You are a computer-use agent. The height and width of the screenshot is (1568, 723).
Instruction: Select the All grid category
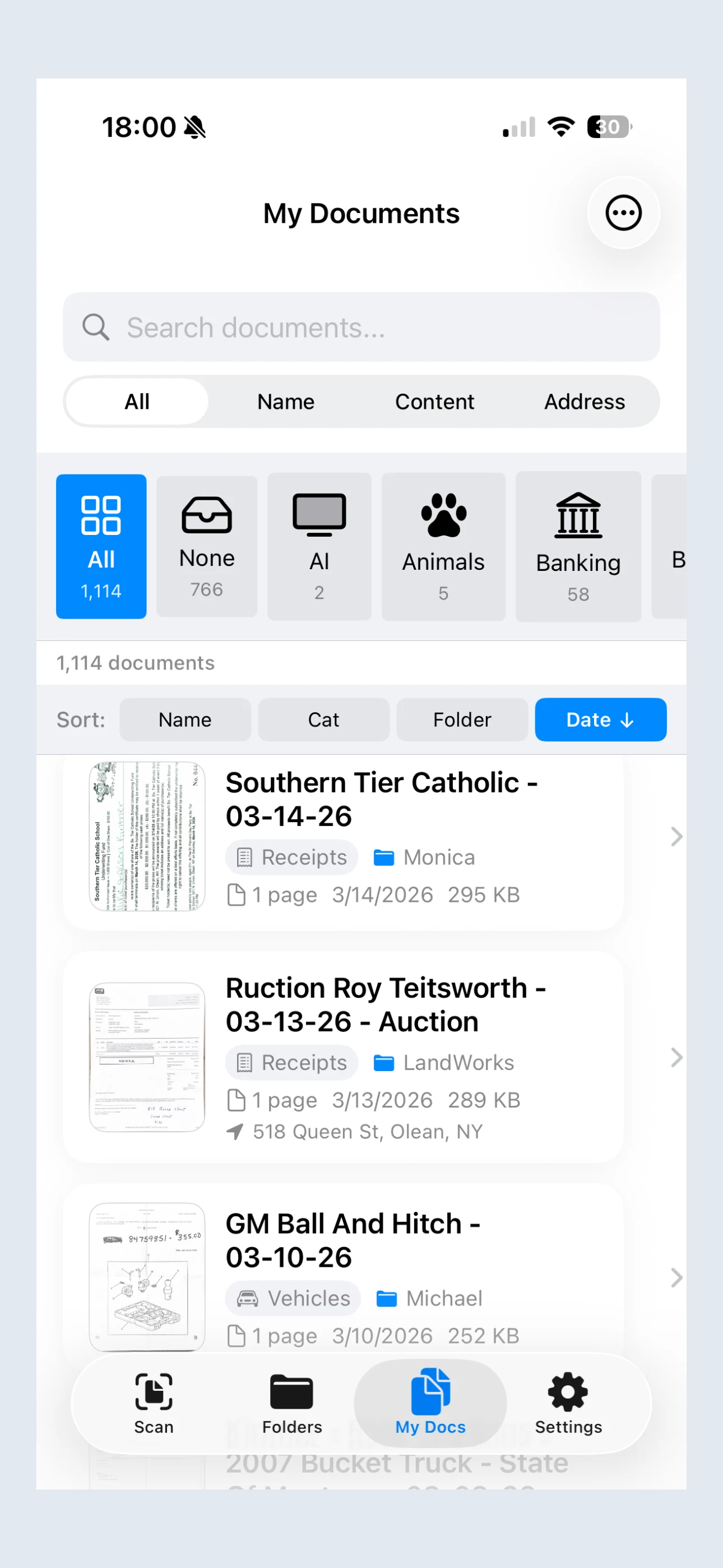(x=101, y=546)
